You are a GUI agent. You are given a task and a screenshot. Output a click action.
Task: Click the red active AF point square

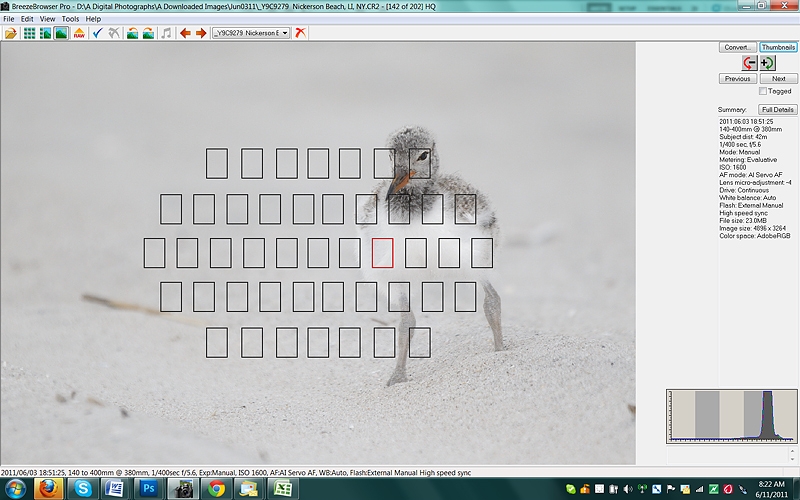tap(382, 253)
